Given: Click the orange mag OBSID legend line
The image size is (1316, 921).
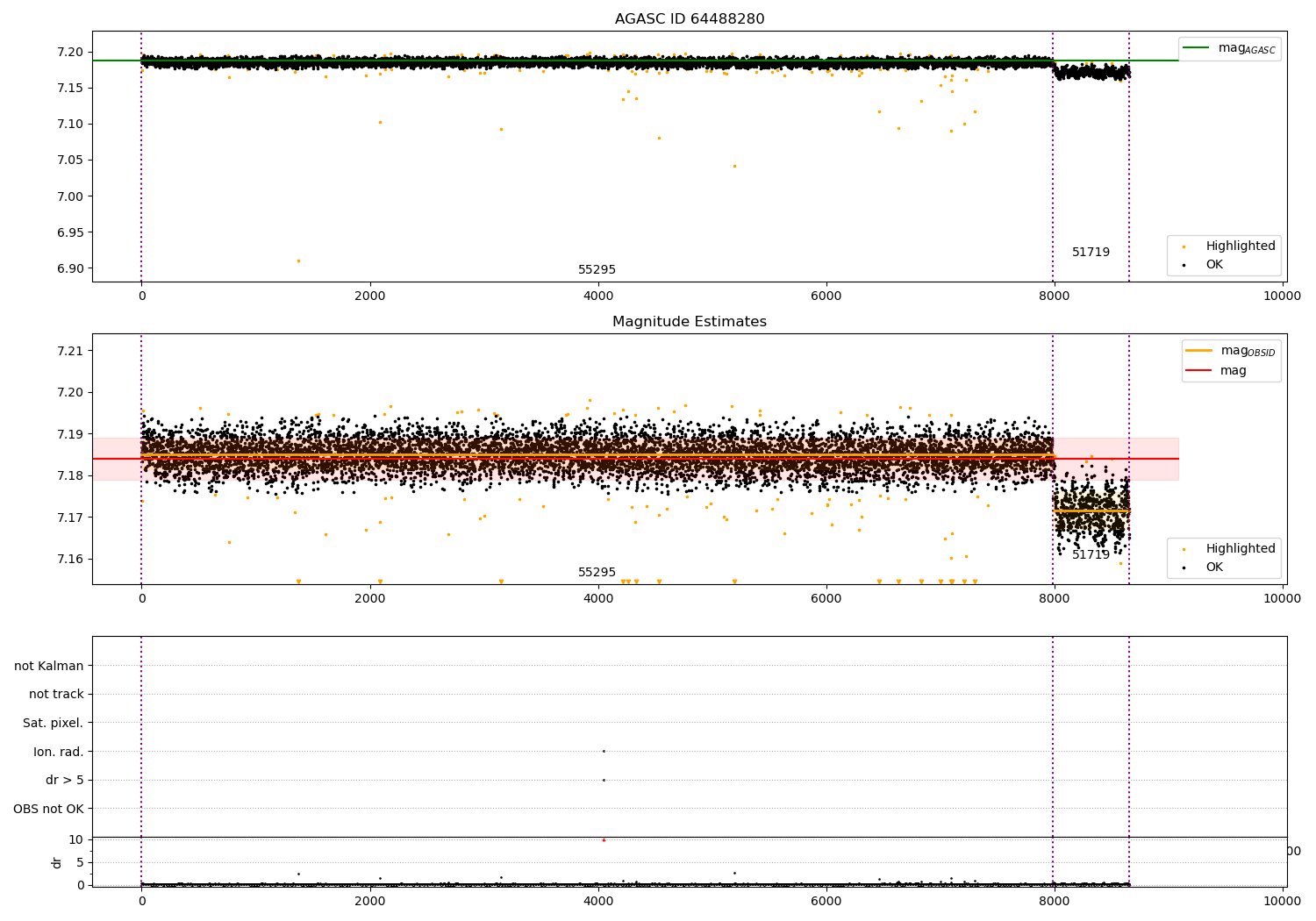Looking at the screenshot, I should point(1198,350).
